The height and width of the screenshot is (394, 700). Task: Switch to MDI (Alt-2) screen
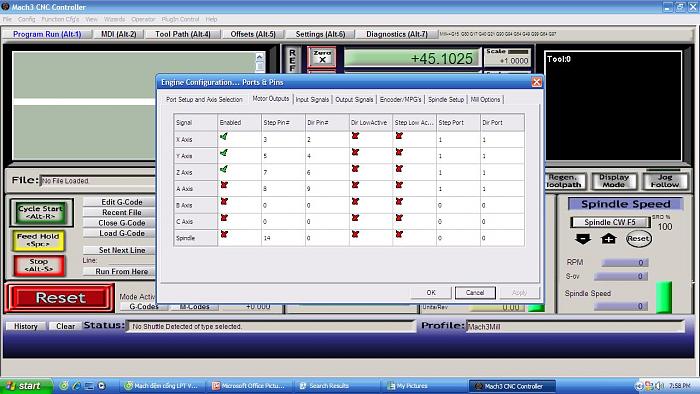coord(118,34)
